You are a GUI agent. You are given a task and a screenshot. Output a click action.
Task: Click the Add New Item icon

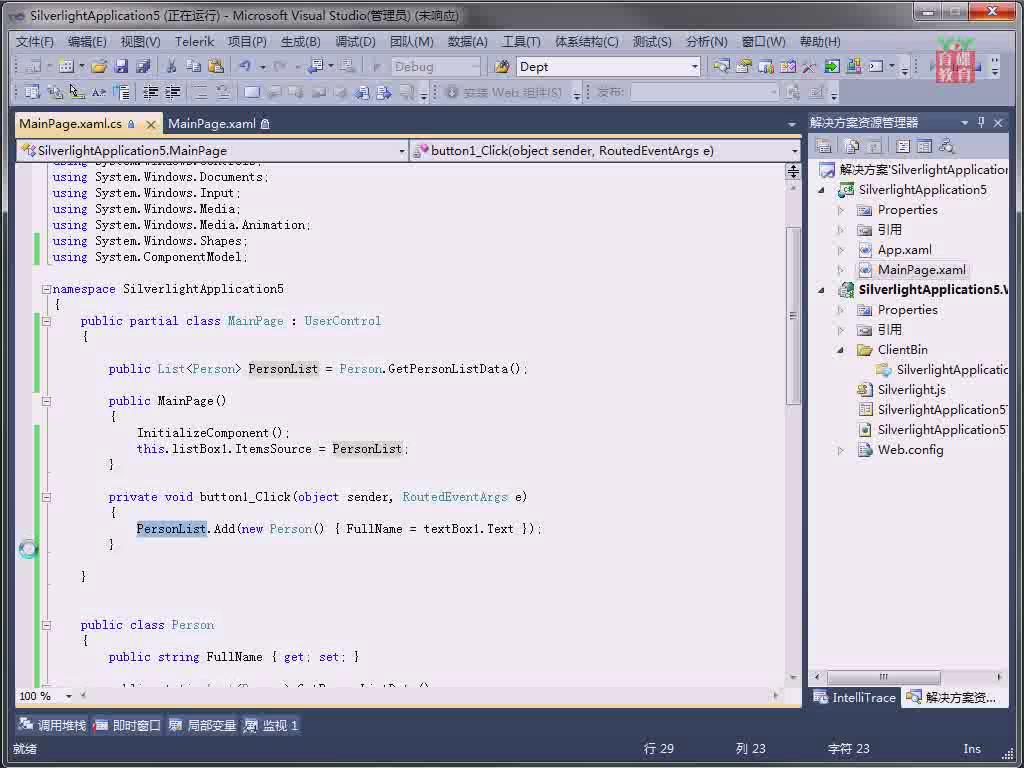66,67
